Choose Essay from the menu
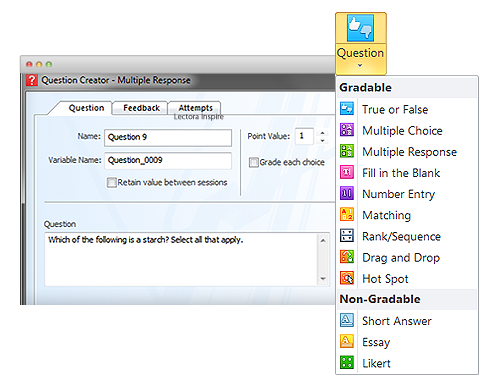Screen dimensions: 504x389 pos(376,343)
